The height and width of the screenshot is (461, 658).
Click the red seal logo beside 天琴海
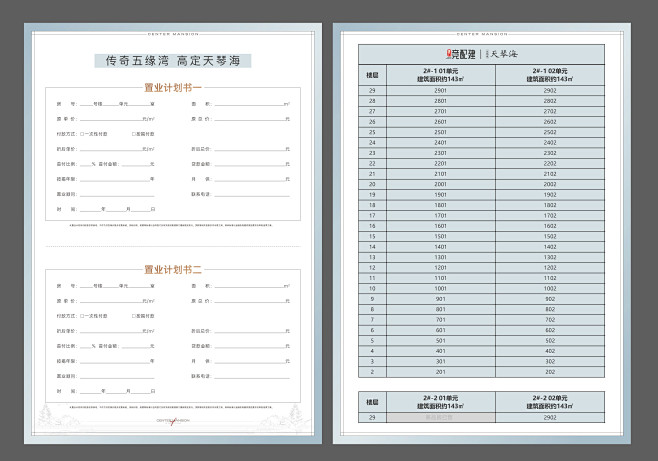click(449, 53)
